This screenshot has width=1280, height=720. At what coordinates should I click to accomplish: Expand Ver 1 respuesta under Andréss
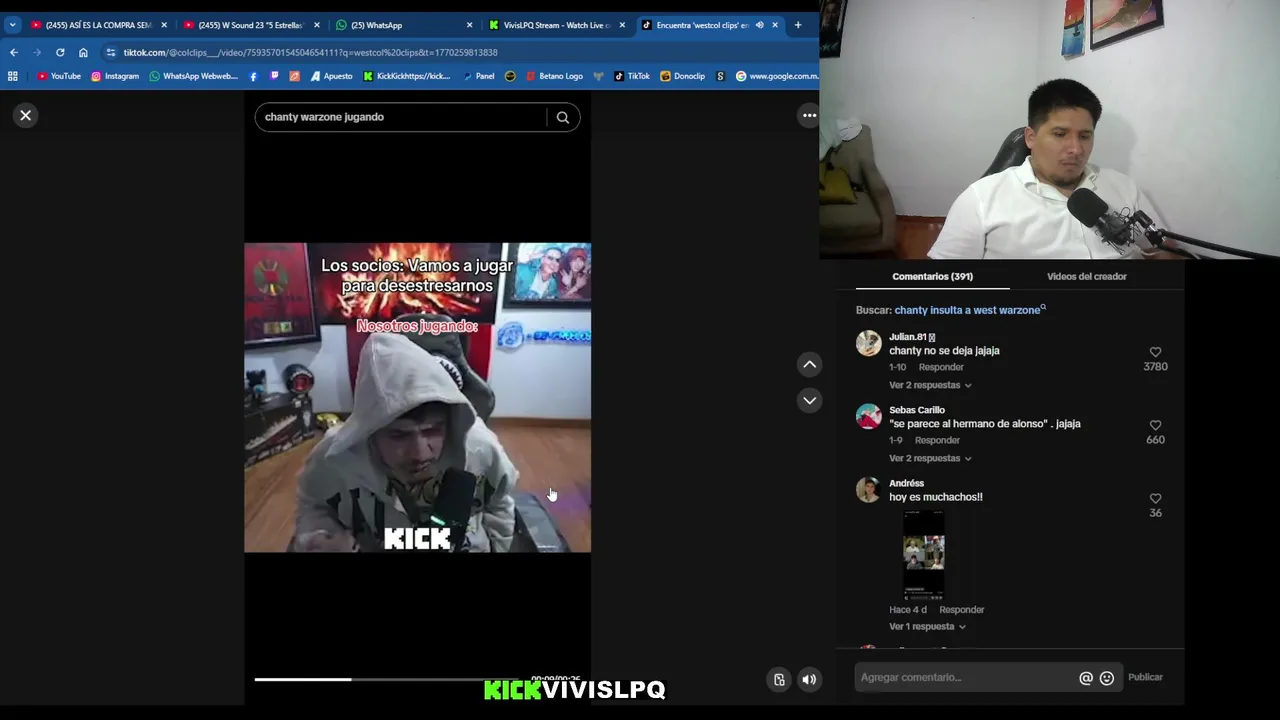927,627
